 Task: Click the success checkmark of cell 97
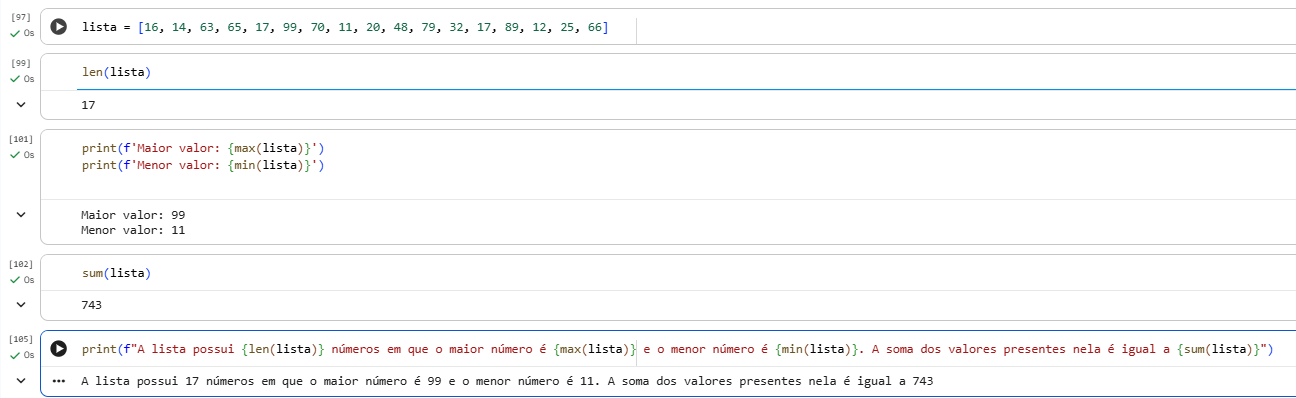tap(15, 34)
